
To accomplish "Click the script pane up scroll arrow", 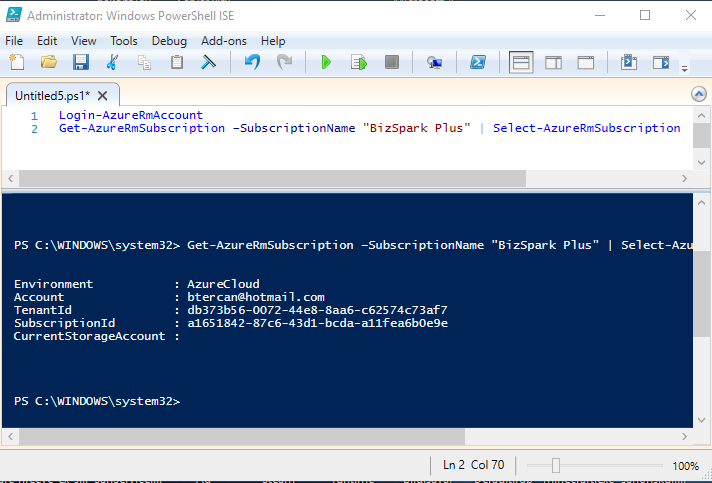I will click(701, 116).
